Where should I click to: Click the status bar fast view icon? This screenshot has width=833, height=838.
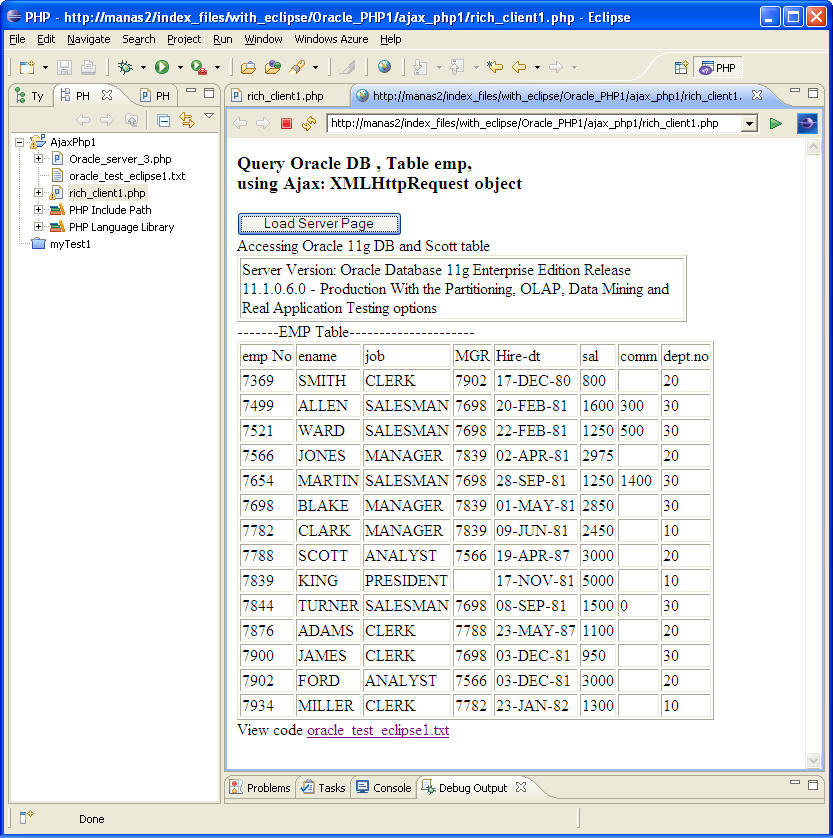pos(27,817)
